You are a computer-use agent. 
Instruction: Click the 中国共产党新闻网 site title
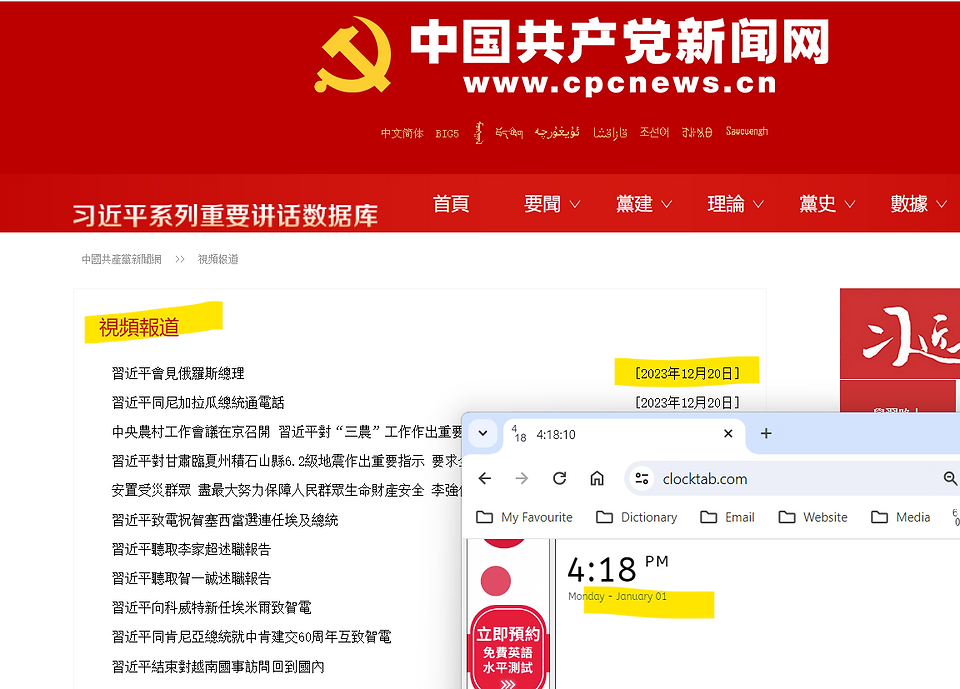(619, 41)
